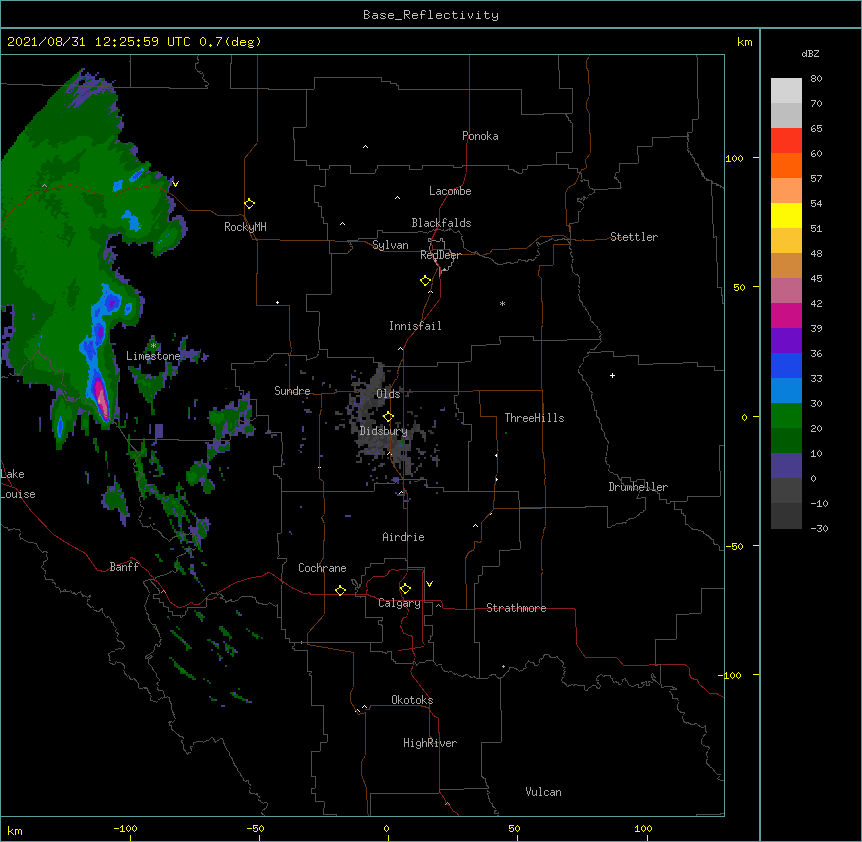Select the Olds label

click(x=388, y=394)
